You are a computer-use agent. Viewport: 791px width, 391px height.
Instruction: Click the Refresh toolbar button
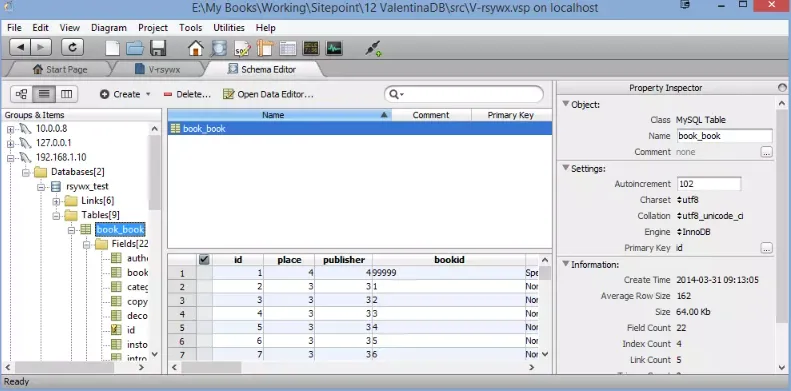click(72, 47)
